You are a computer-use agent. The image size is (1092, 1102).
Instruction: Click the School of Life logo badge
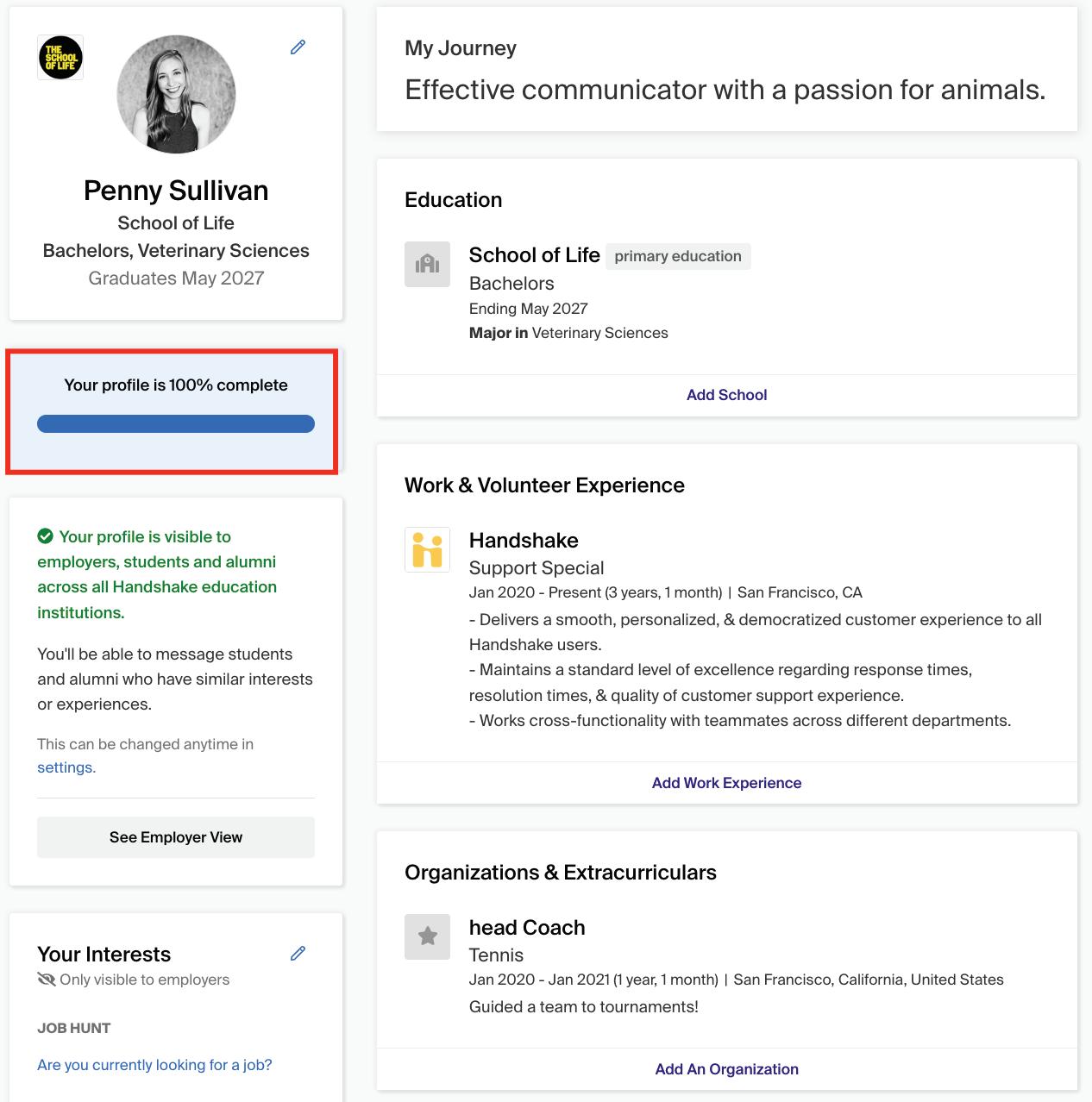pyautogui.click(x=60, y=58)
